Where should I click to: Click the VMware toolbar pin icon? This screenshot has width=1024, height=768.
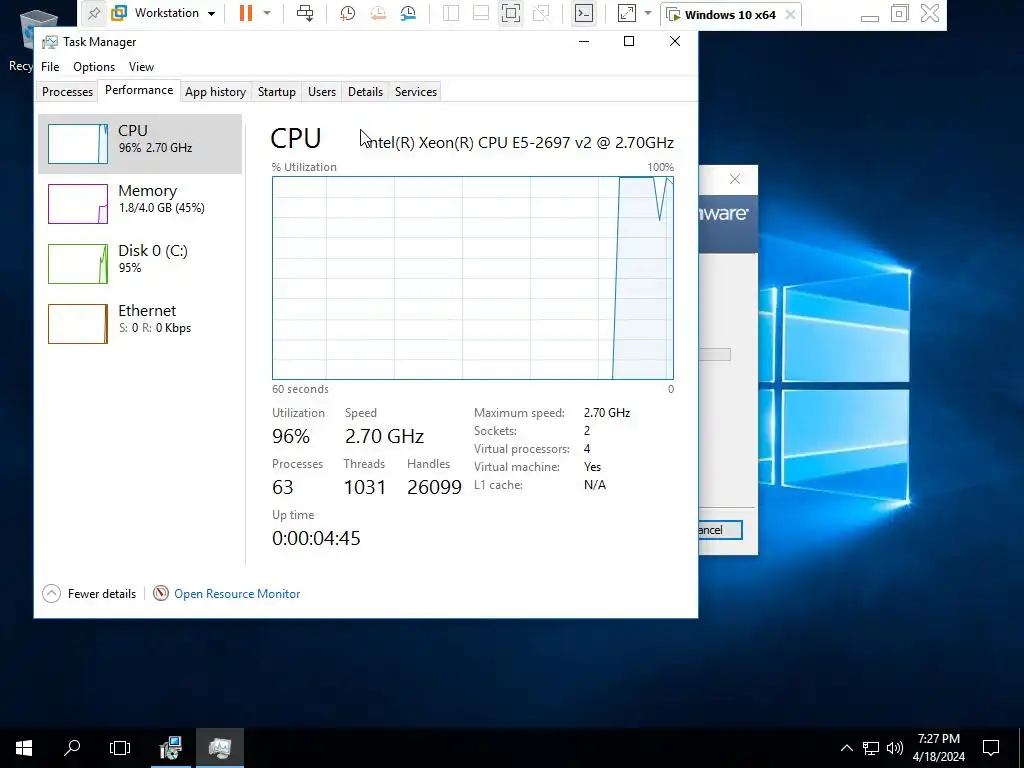(x=94, y=13)
